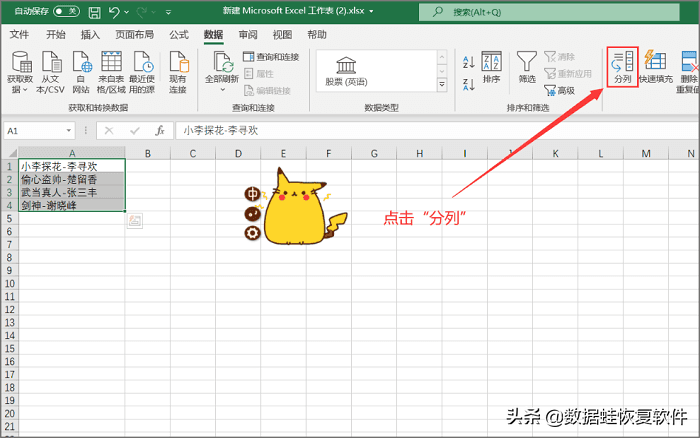Click the 最近使用的源 icon
The image size is (700, 438).
142,72
